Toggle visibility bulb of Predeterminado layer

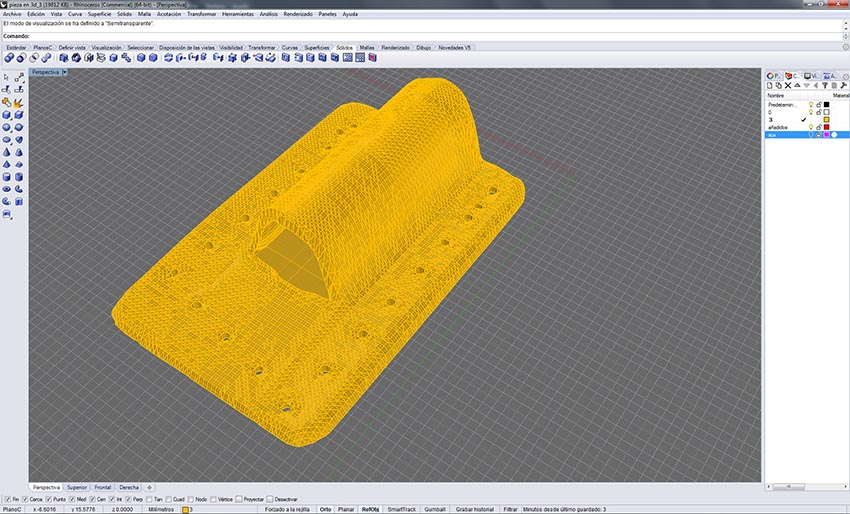811,105
